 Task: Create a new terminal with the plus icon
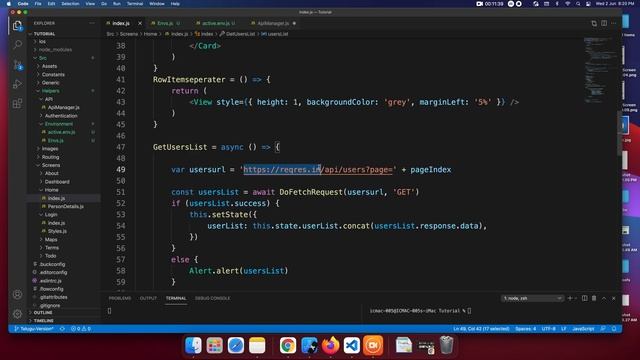570,298
